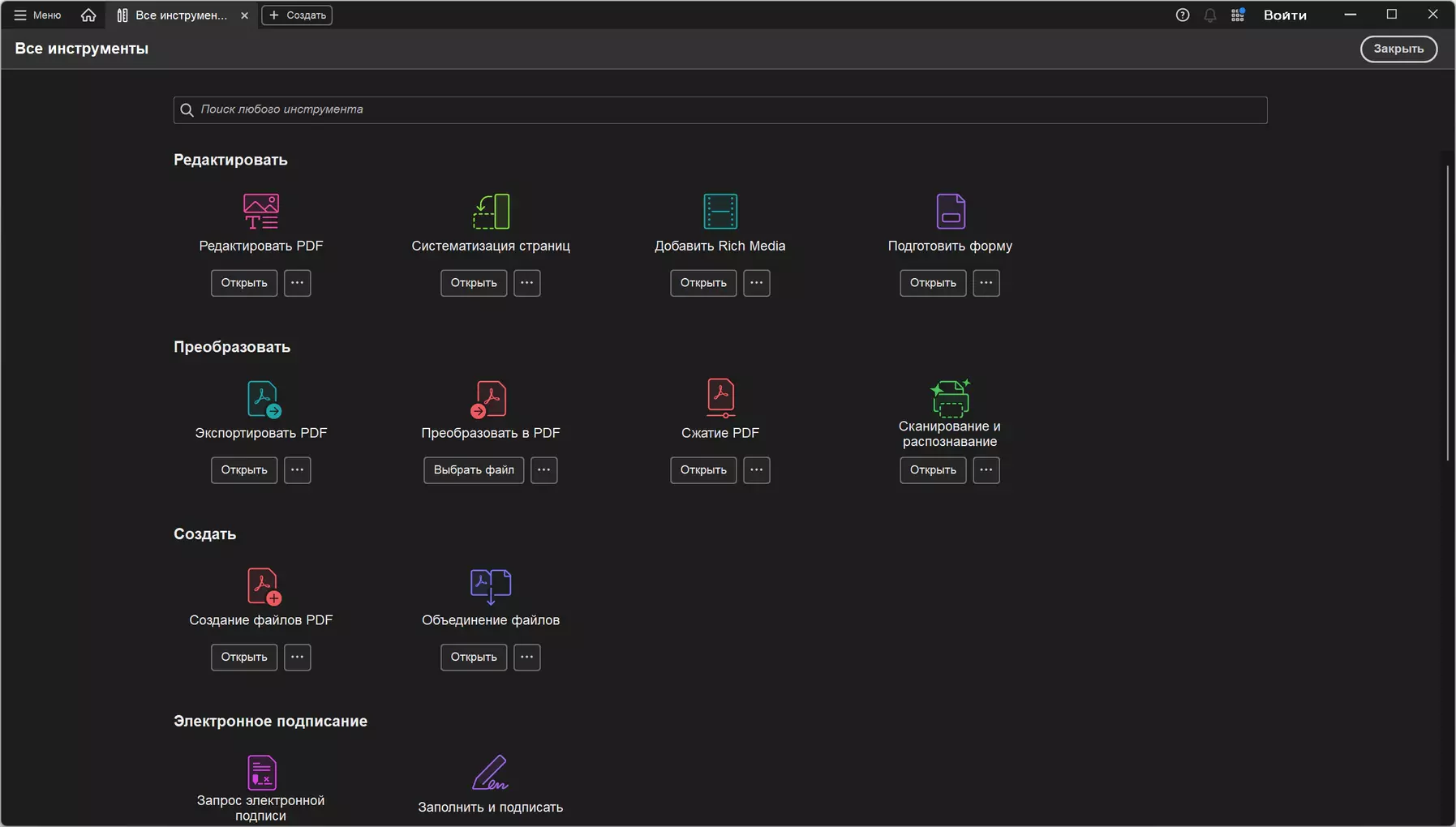Minimize the Acrobat window
Image resolution: width=1456 pixels, height=827 pixels.
[1351, 15]
